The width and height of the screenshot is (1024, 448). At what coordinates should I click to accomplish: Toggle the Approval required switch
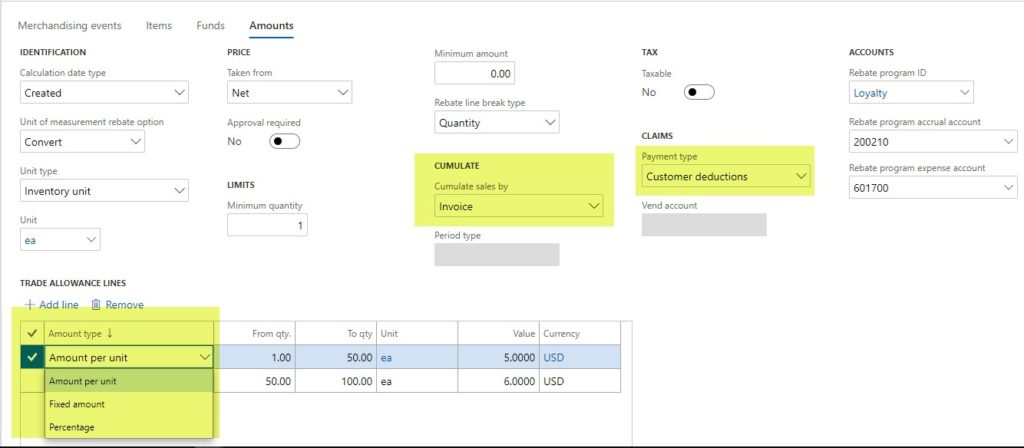(285, 141)
